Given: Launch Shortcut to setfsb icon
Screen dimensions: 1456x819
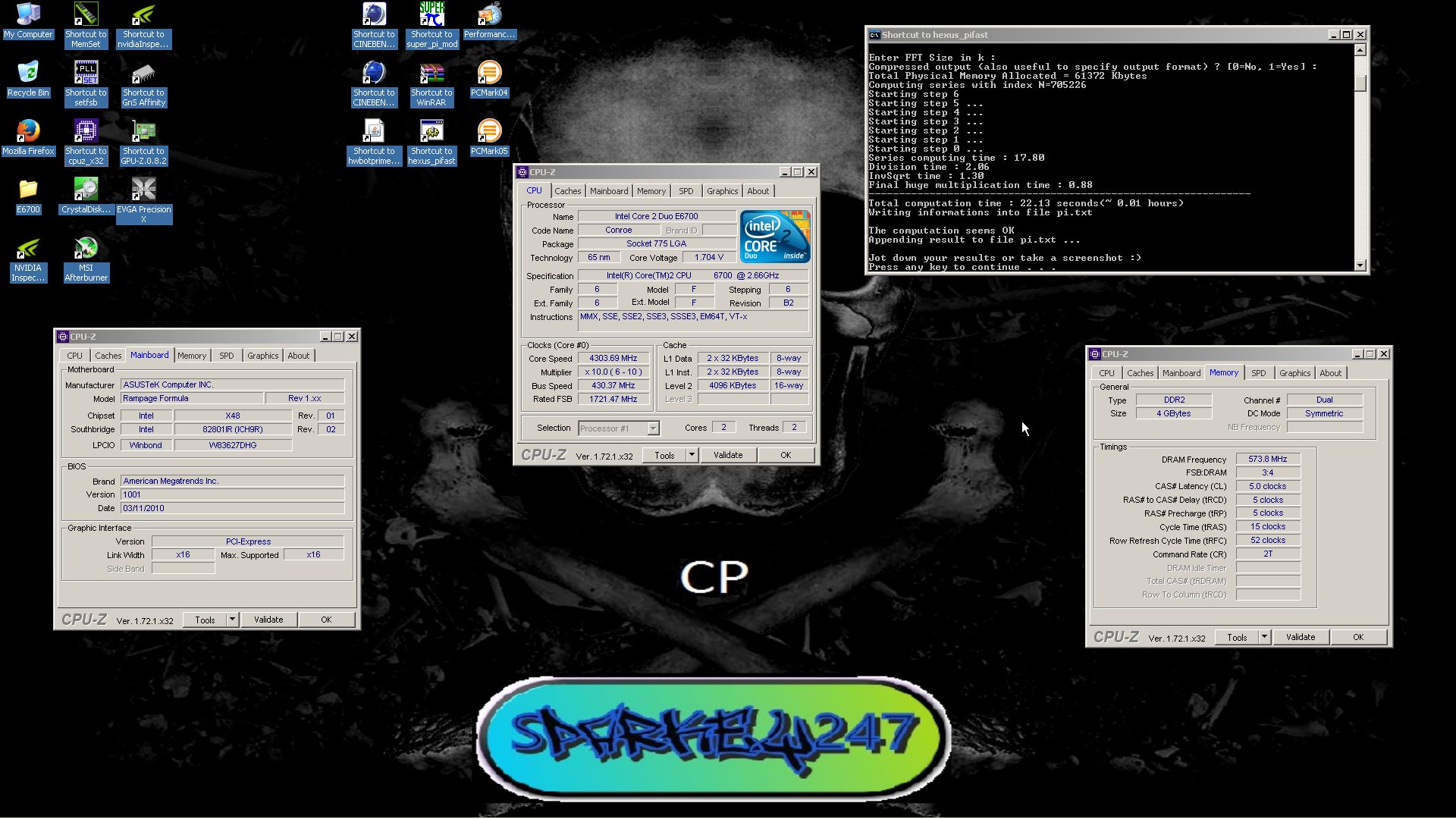Looking at the screenshot, I should (x=86, y=83).
